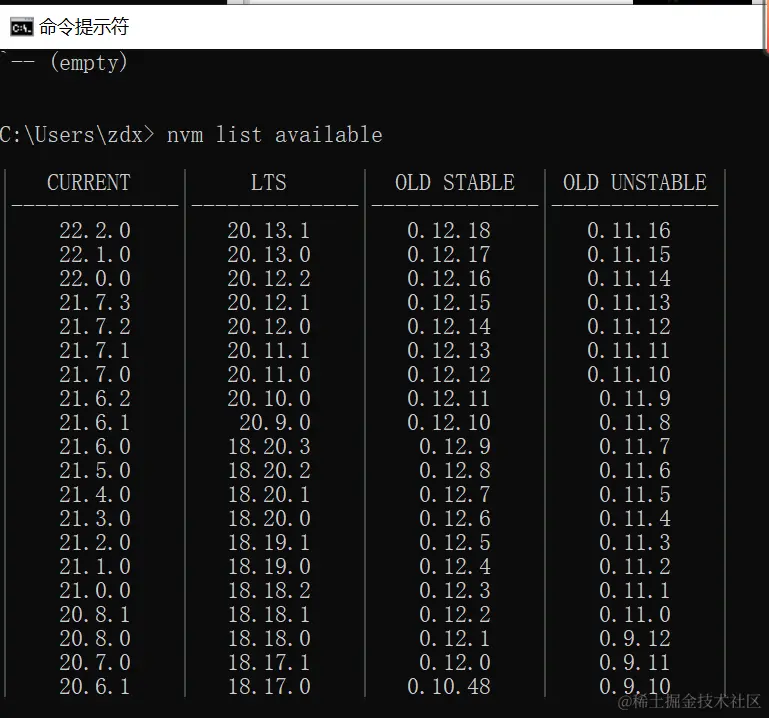Click old unstable version 0.11.3
Image resolution: width=769 pixels, height=718 pixels.
[x=635, y=543]
